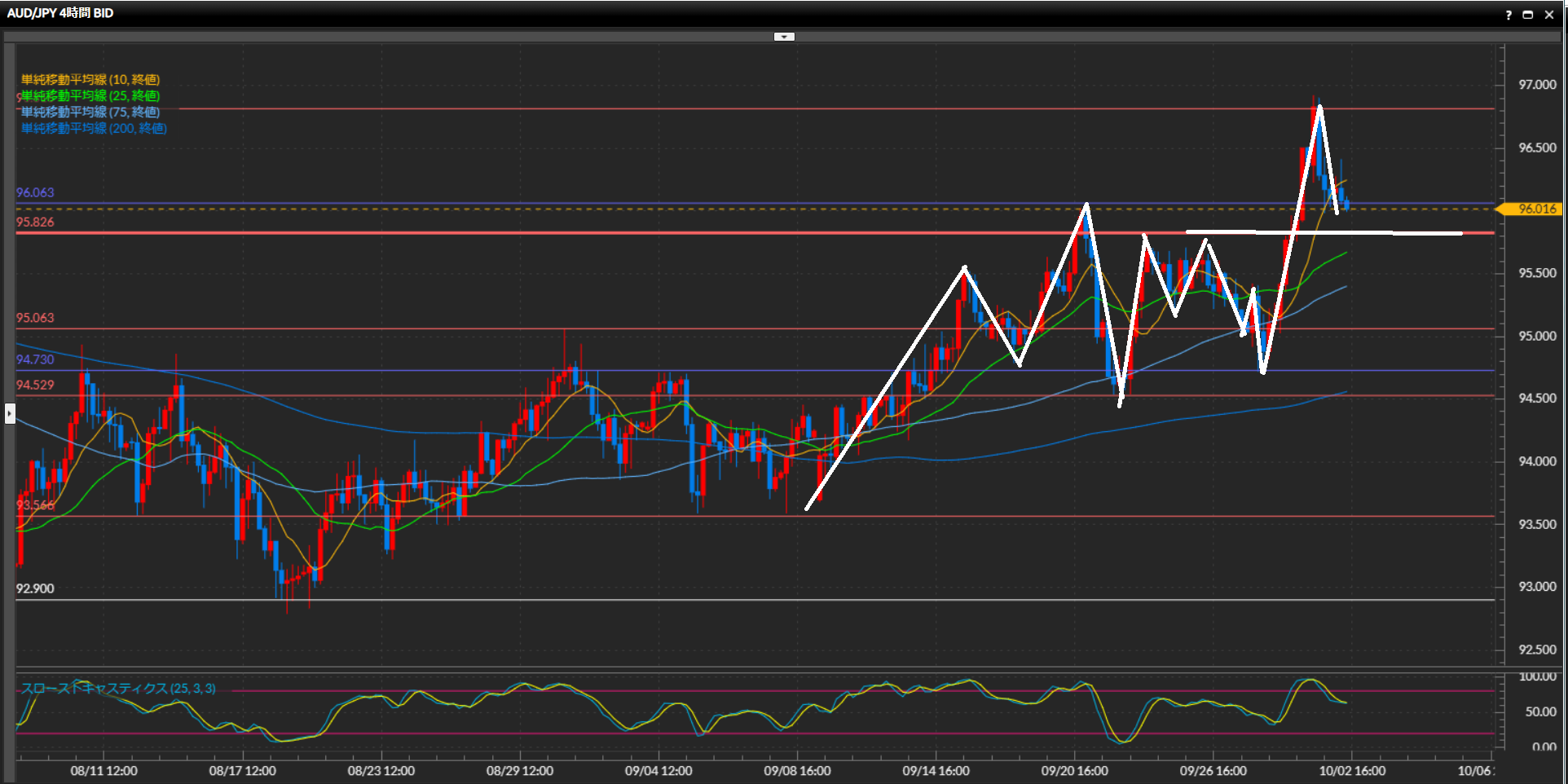The width and height of the screenshot is (1568, 784).
Task: Select the 75-period moving average label
Action: [x=90, y=112]
